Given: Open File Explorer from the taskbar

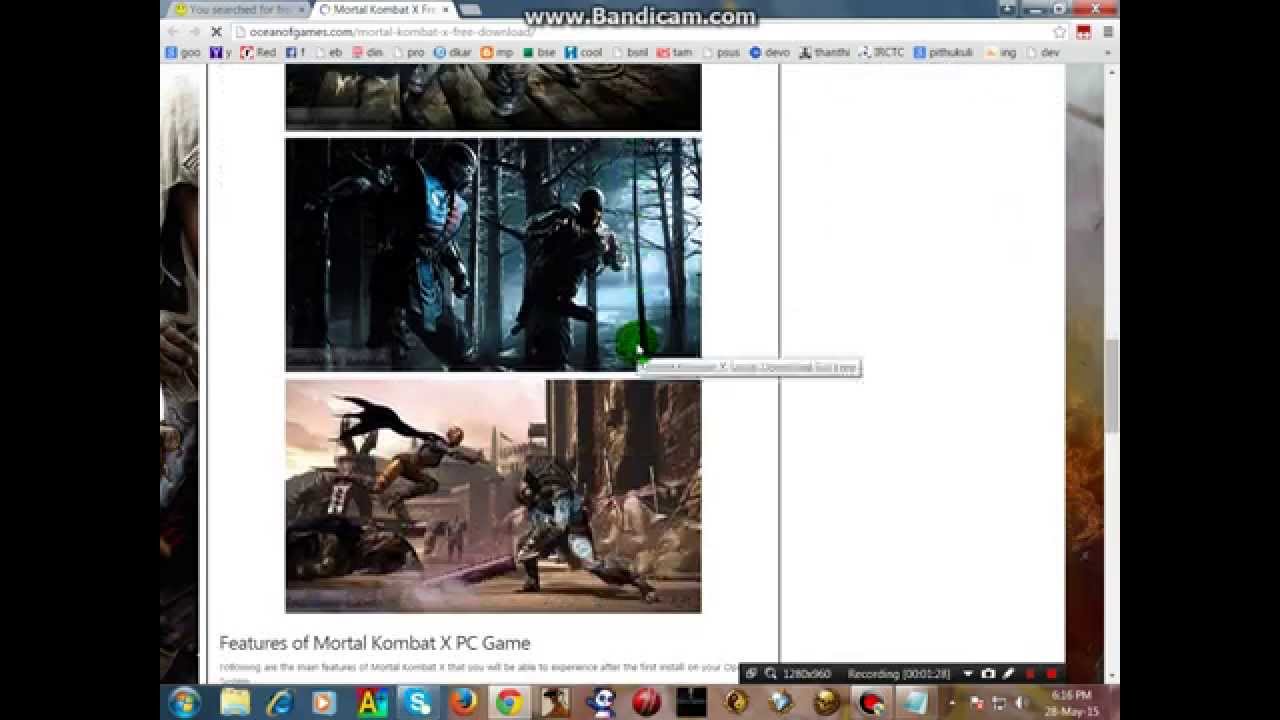Looking at the screenshot, I should coord(235,702).
